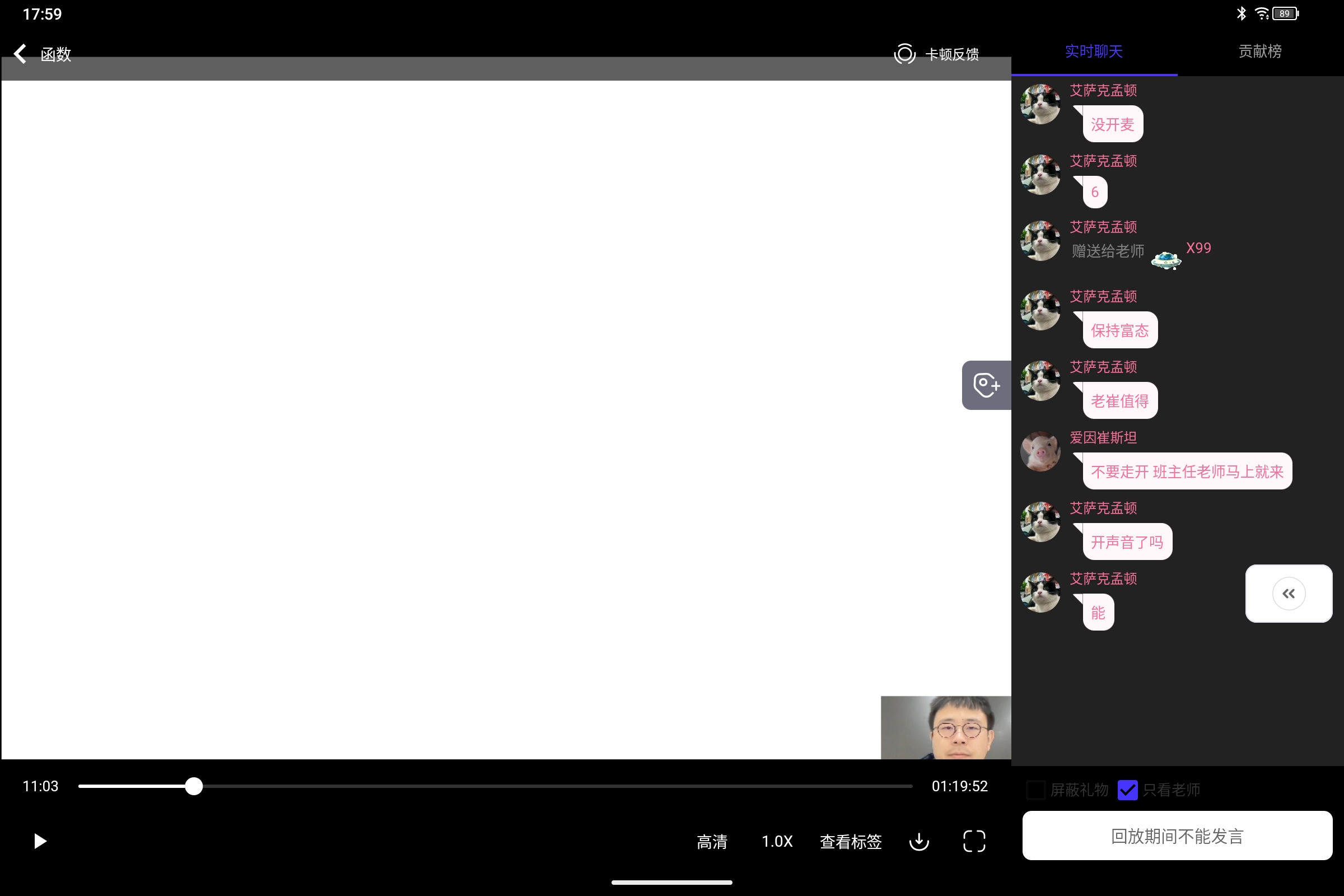
Task: Download the video with the download icon
Action: (x=919, y=841)
